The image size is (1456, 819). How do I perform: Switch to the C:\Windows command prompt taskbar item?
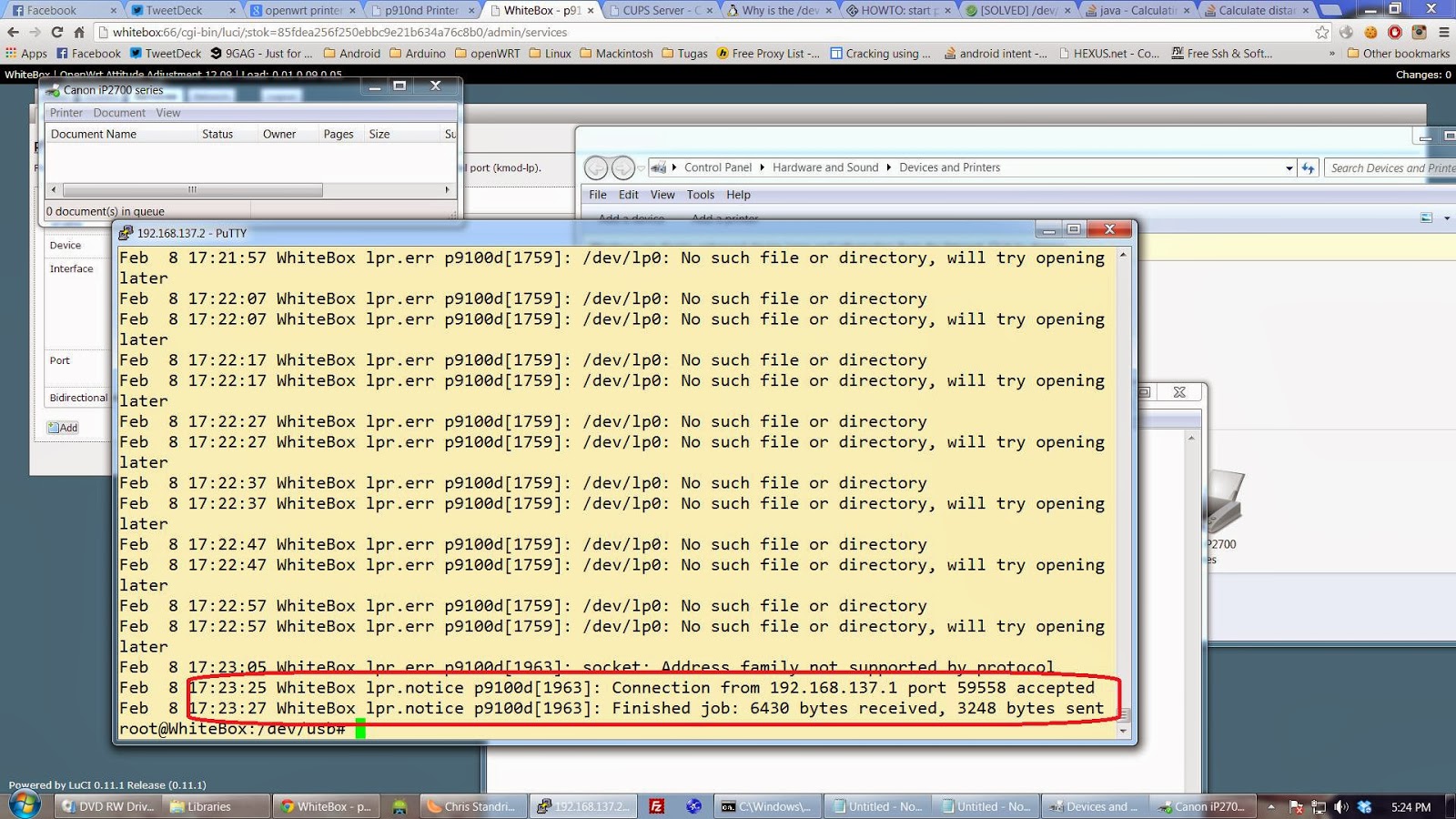point(768,806)
